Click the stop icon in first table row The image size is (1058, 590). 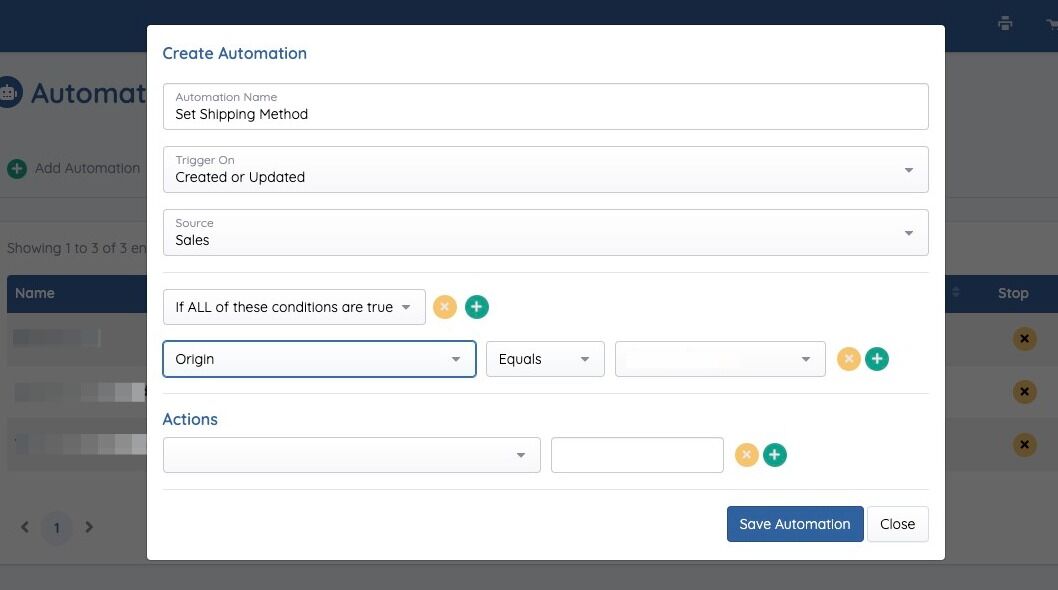pyautogui.click(x=1024, y=339)
